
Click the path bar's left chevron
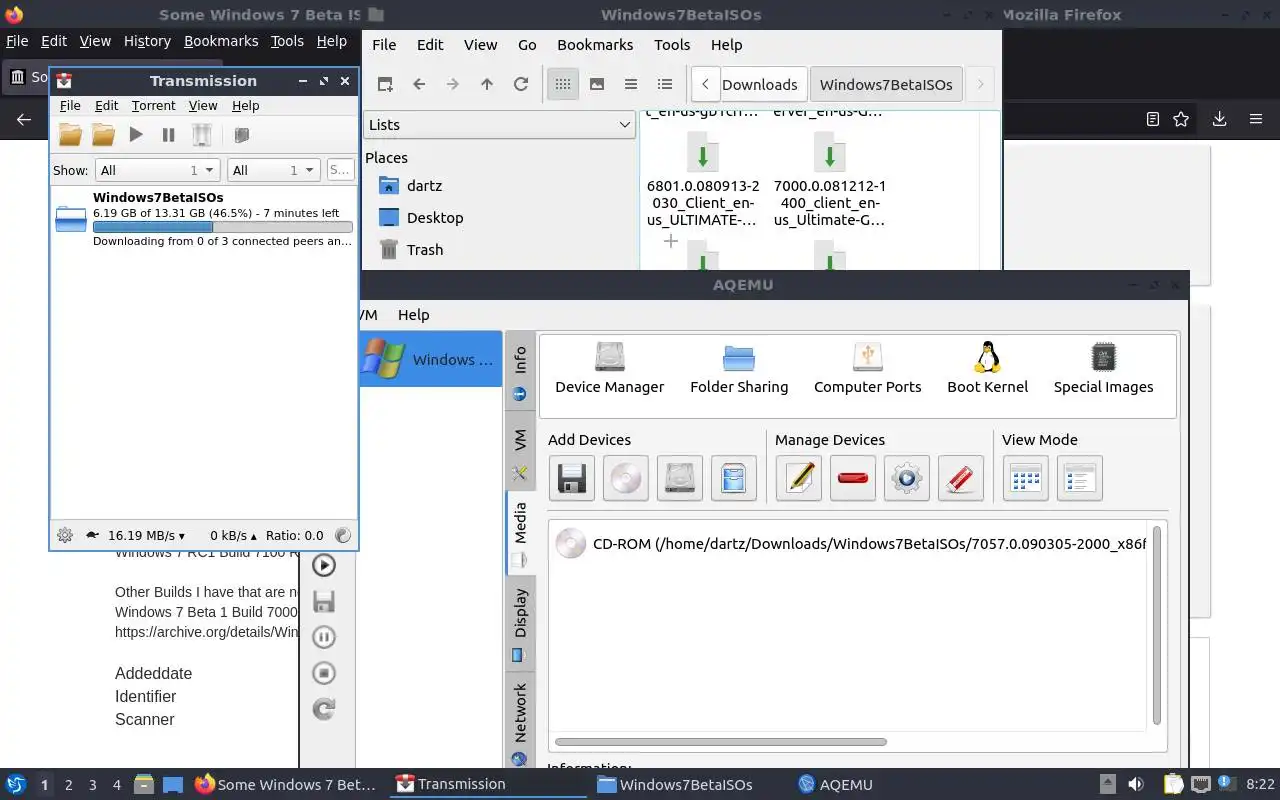pos(705,84)
